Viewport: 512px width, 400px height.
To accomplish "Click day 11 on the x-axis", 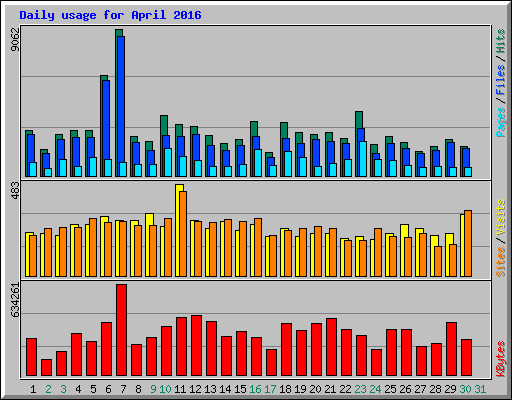I will pos(180,389).
